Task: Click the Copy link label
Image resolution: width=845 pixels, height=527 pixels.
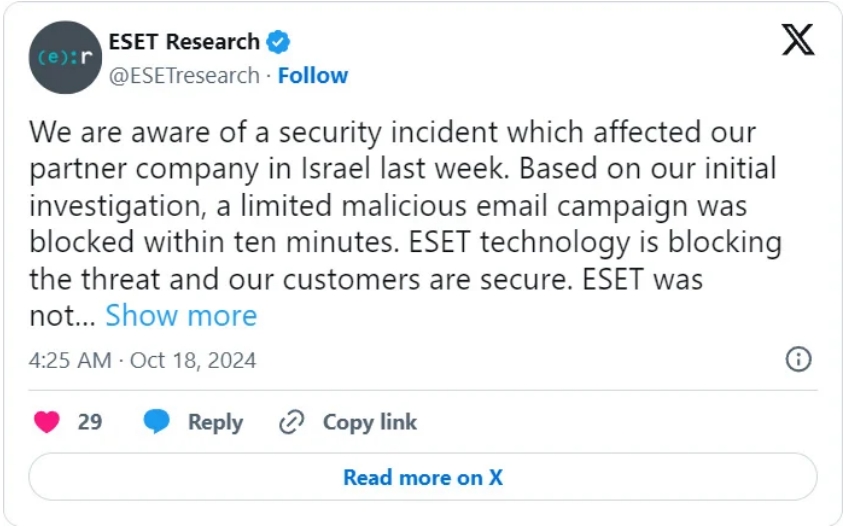Action: (370, 422)
